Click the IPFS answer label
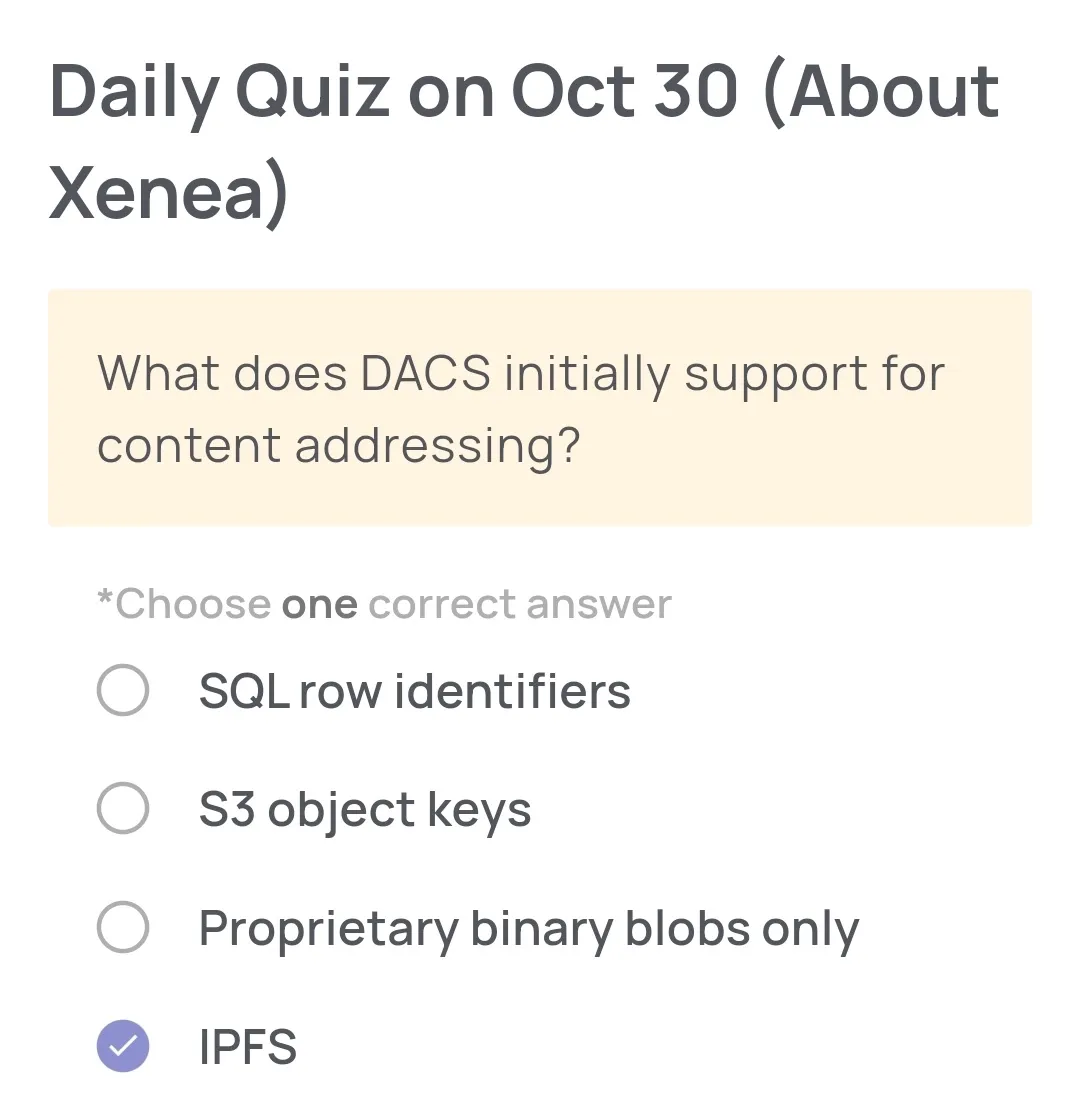This screenshot has width=1080, height=1102. tap(247, 1046)
